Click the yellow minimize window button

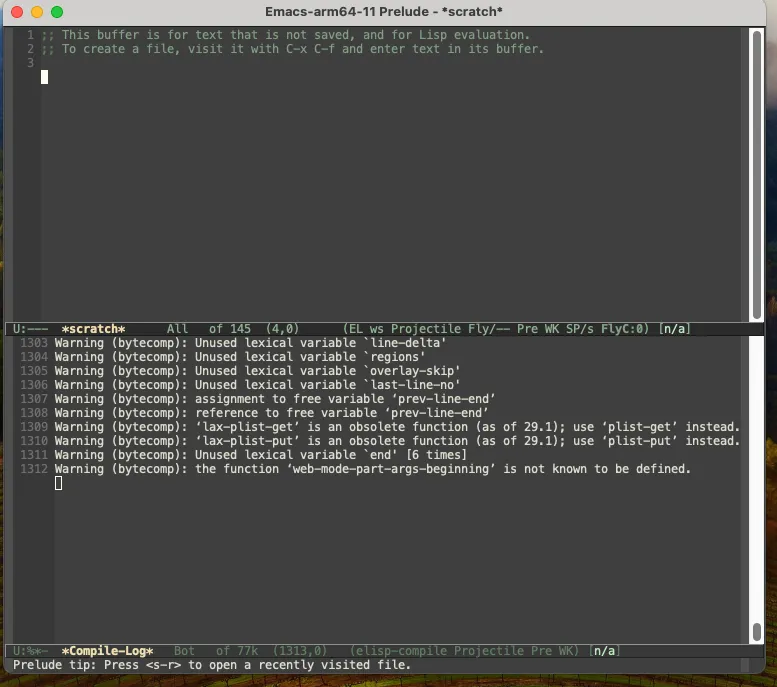37,12
